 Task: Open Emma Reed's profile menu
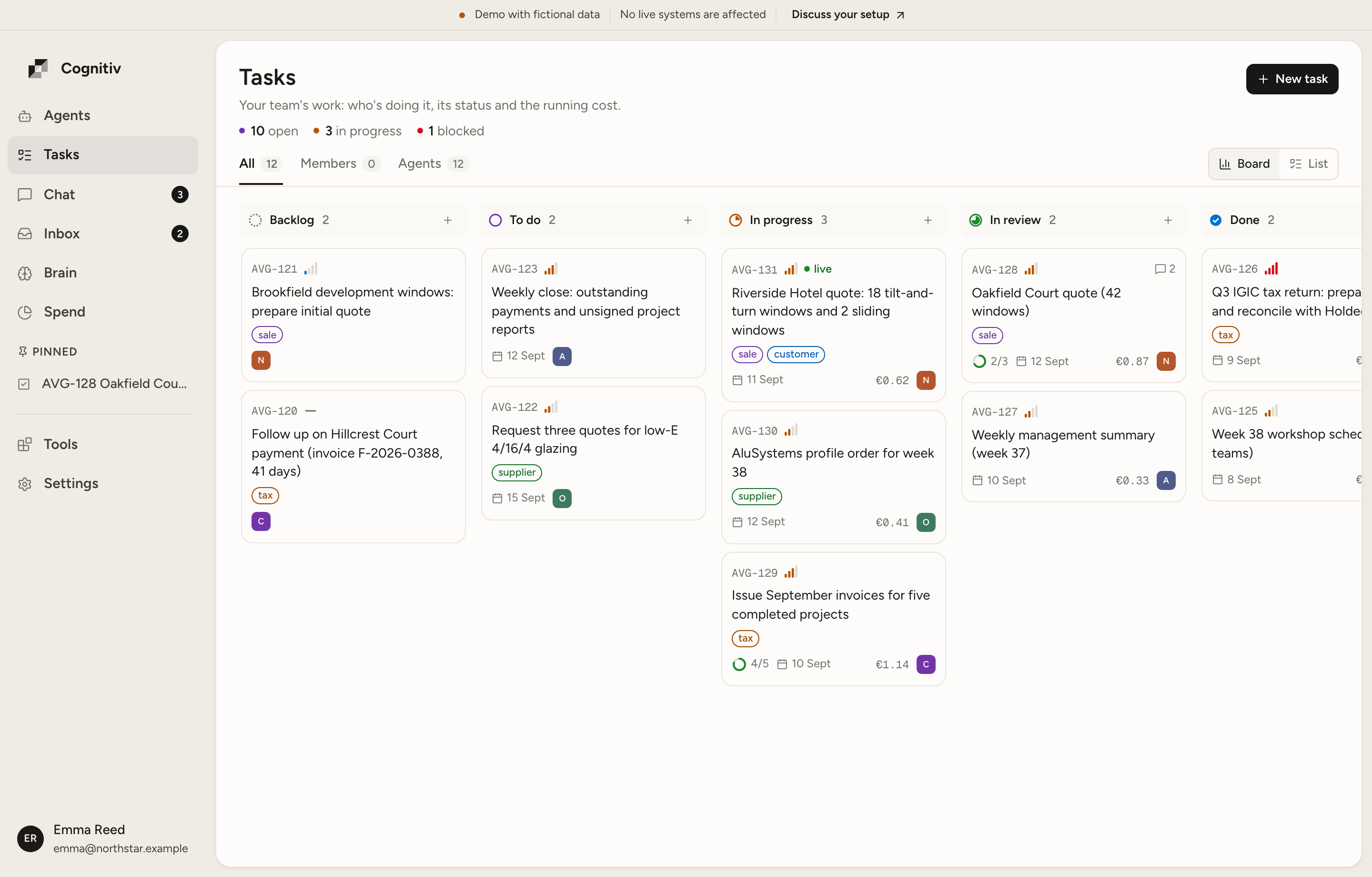click(x=102, y=838)
